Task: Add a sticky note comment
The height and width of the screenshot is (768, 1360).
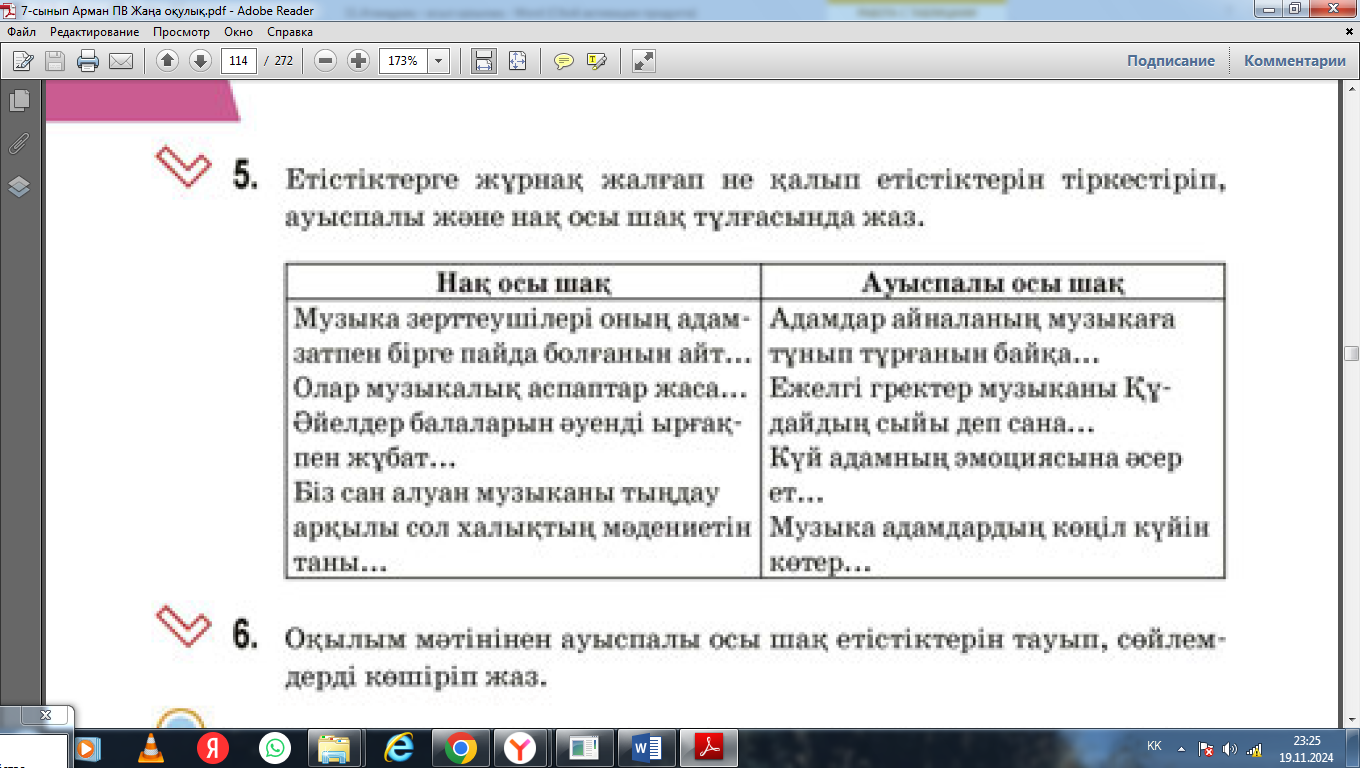Action: click(x=564, y=61)
